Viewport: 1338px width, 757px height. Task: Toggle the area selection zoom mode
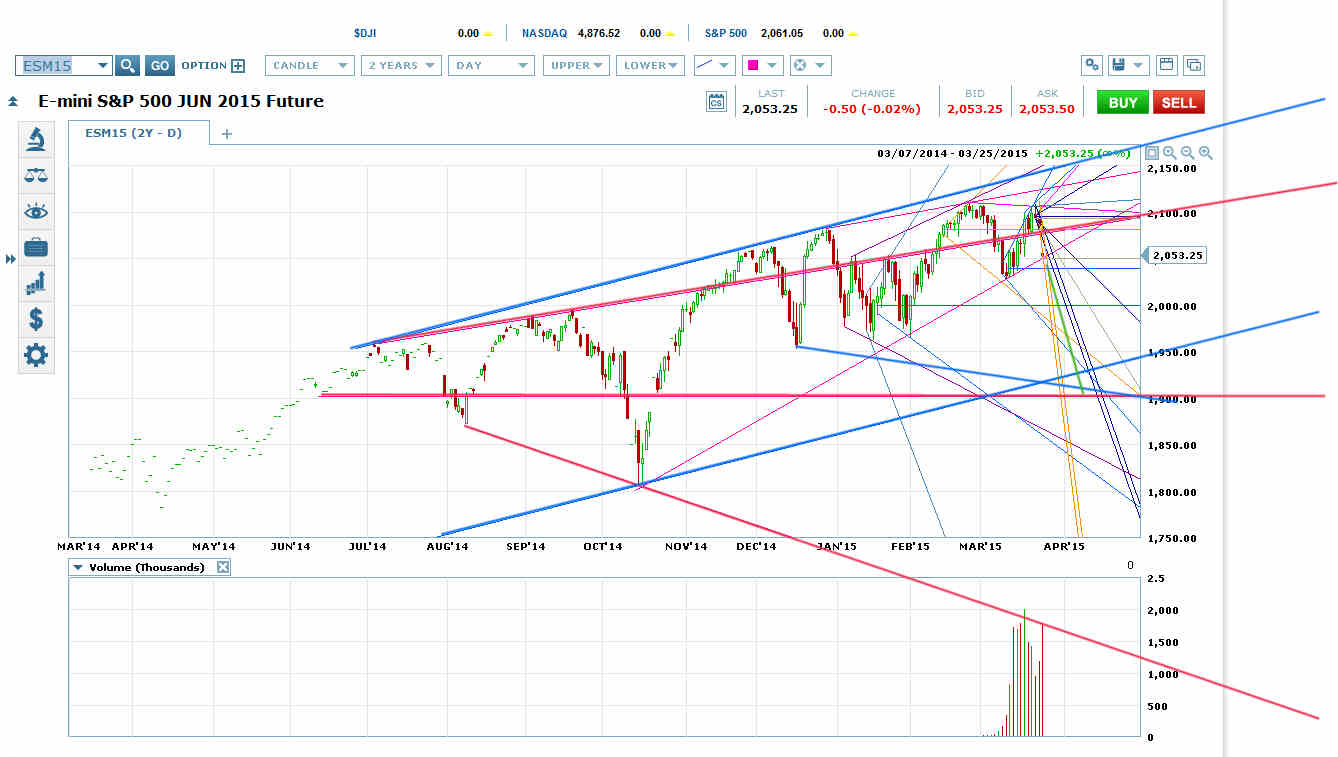pos(1152,152)
